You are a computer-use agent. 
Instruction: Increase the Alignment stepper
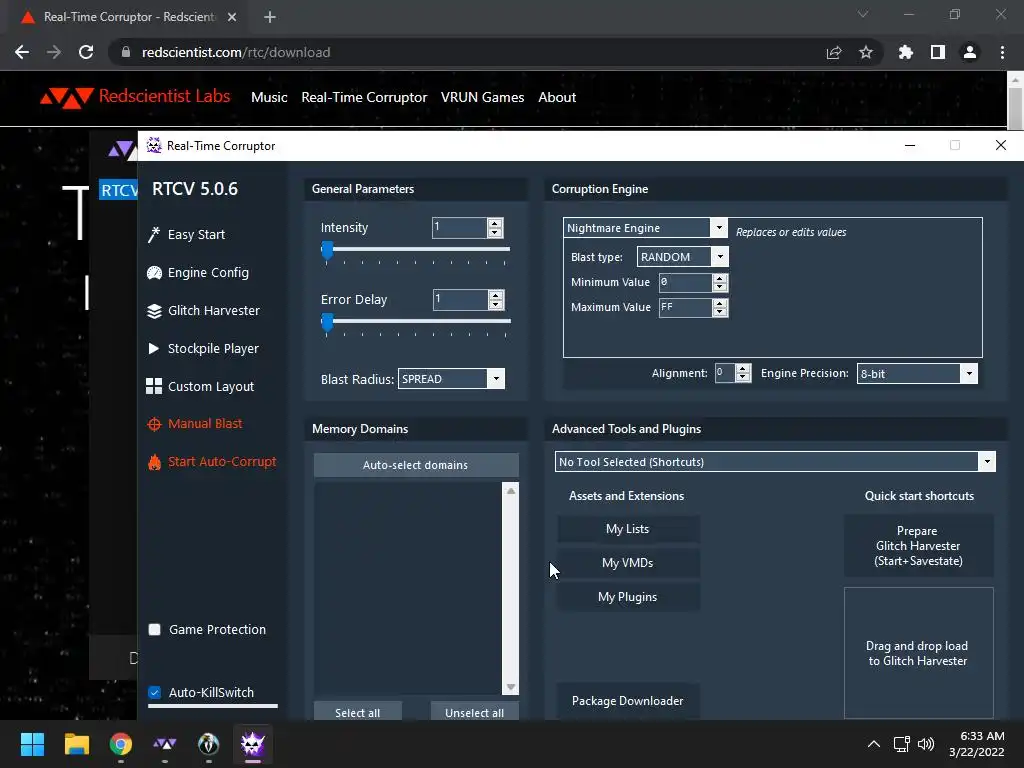pos(743,369)
